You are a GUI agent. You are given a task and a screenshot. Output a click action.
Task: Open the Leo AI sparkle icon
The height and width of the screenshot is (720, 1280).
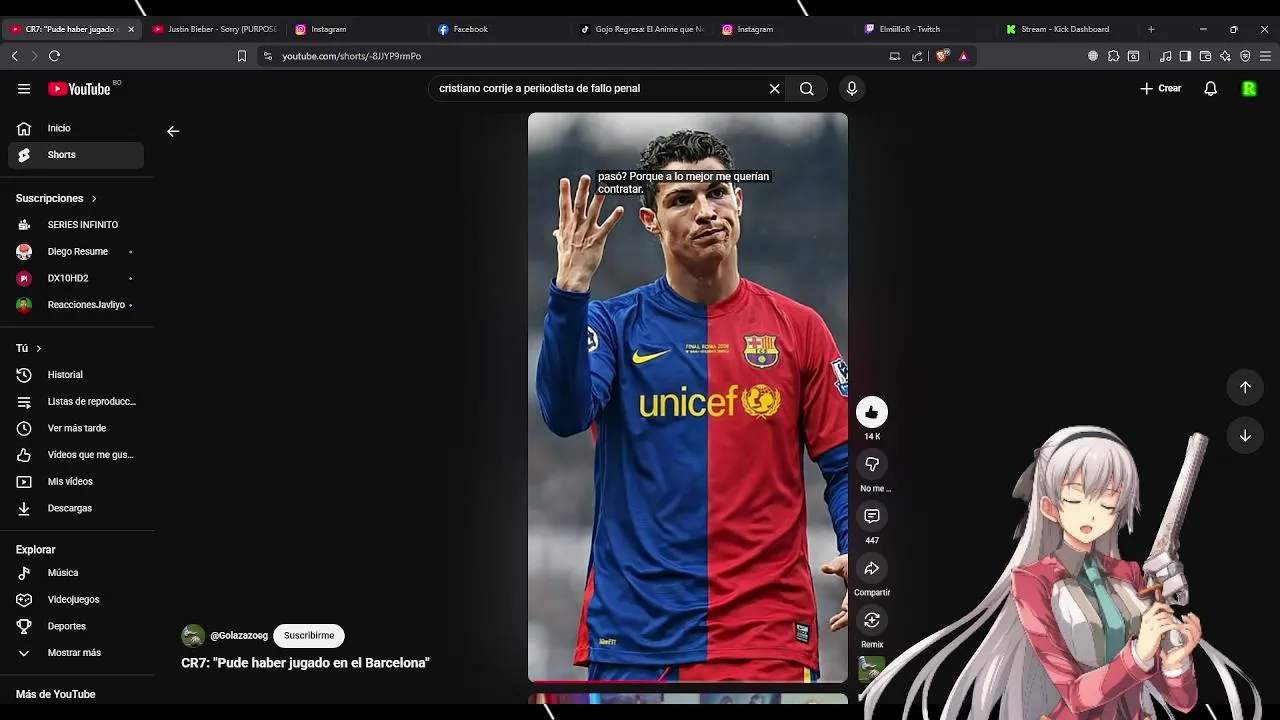1225,56
